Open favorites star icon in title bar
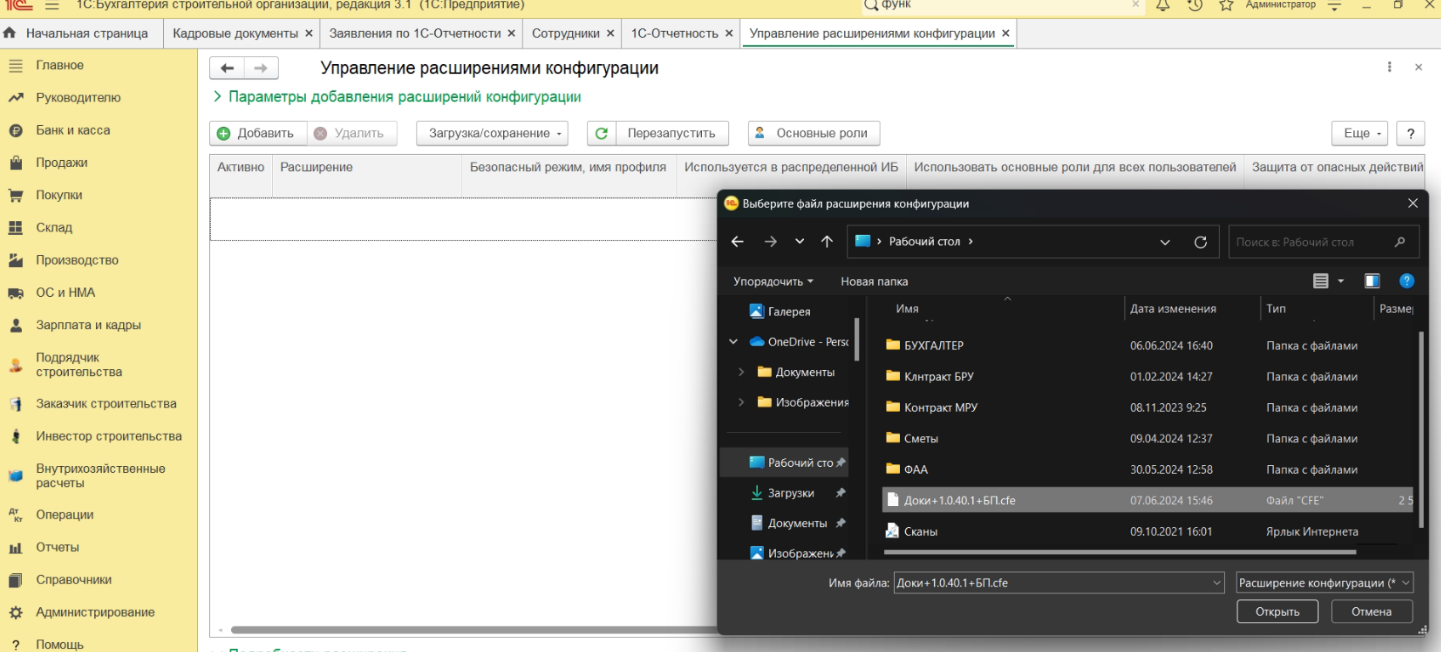1441x652 pixels. tap(1226, 5)
